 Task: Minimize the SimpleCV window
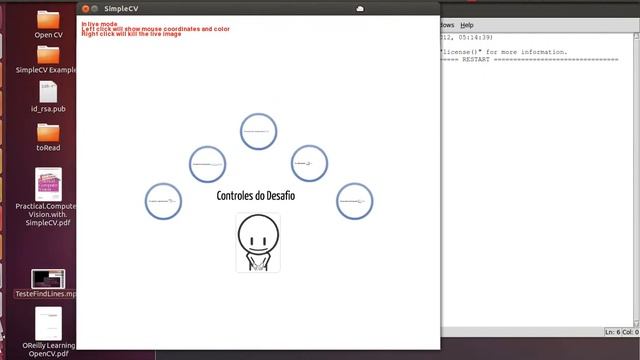click(x=95, y=9)
